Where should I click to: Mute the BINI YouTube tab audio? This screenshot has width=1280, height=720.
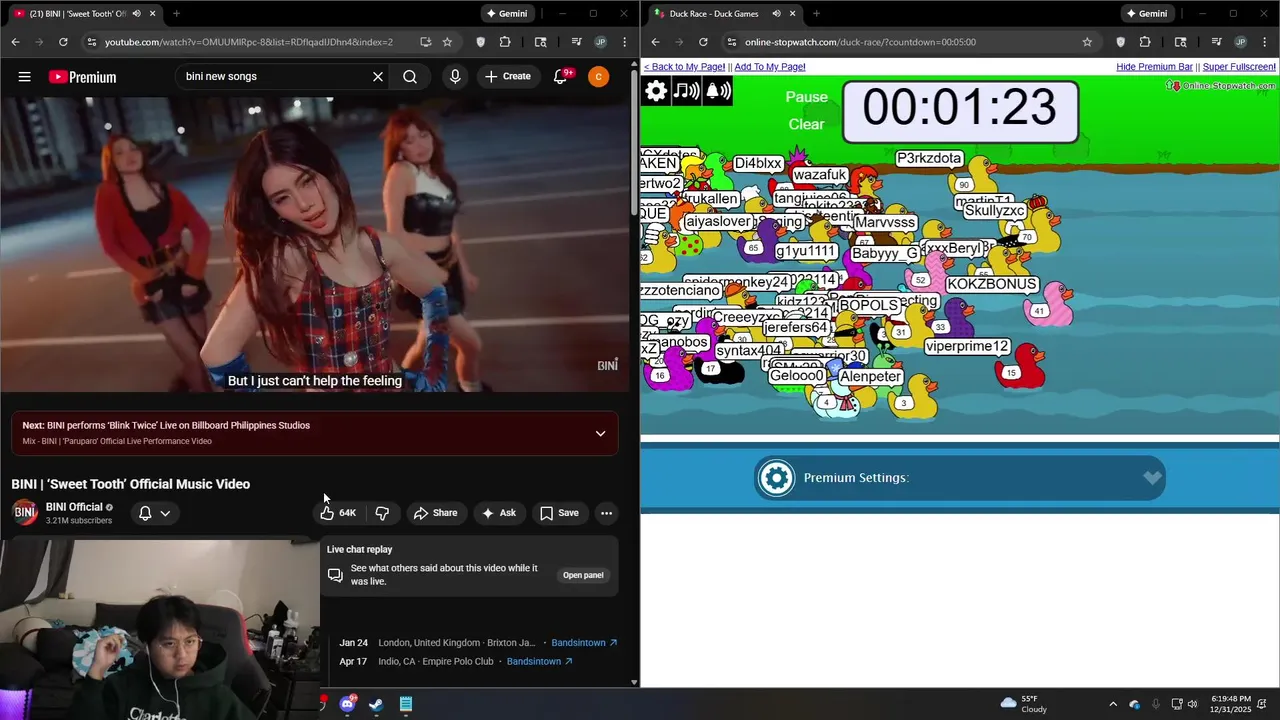pos(137,14)
